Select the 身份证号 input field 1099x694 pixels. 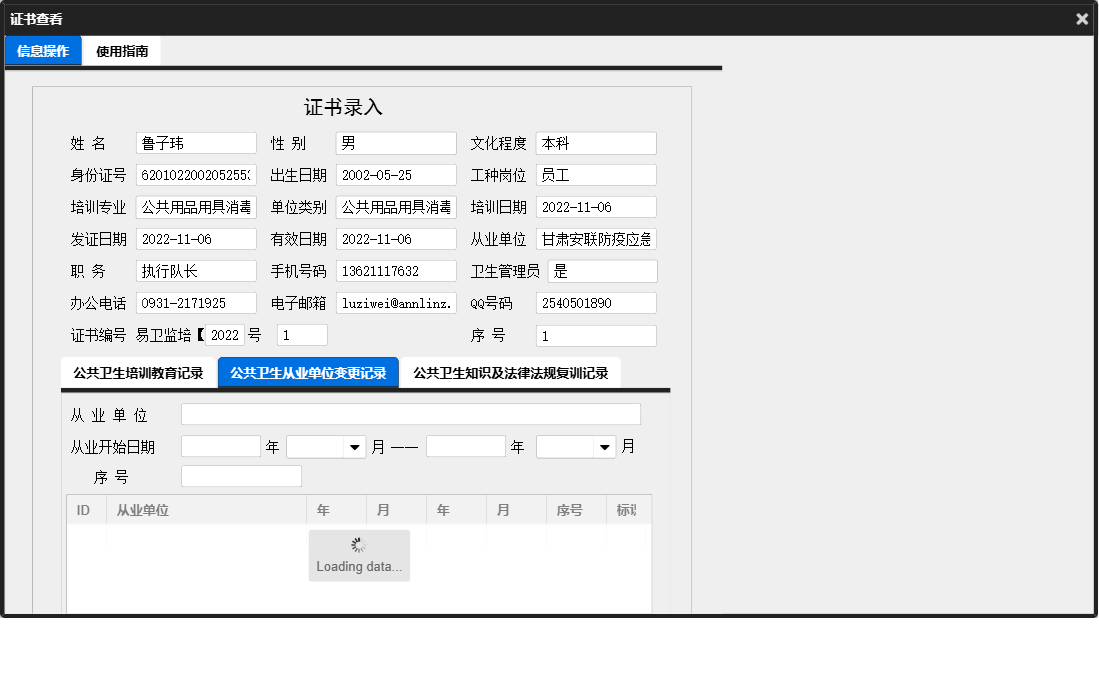point(195,174)
